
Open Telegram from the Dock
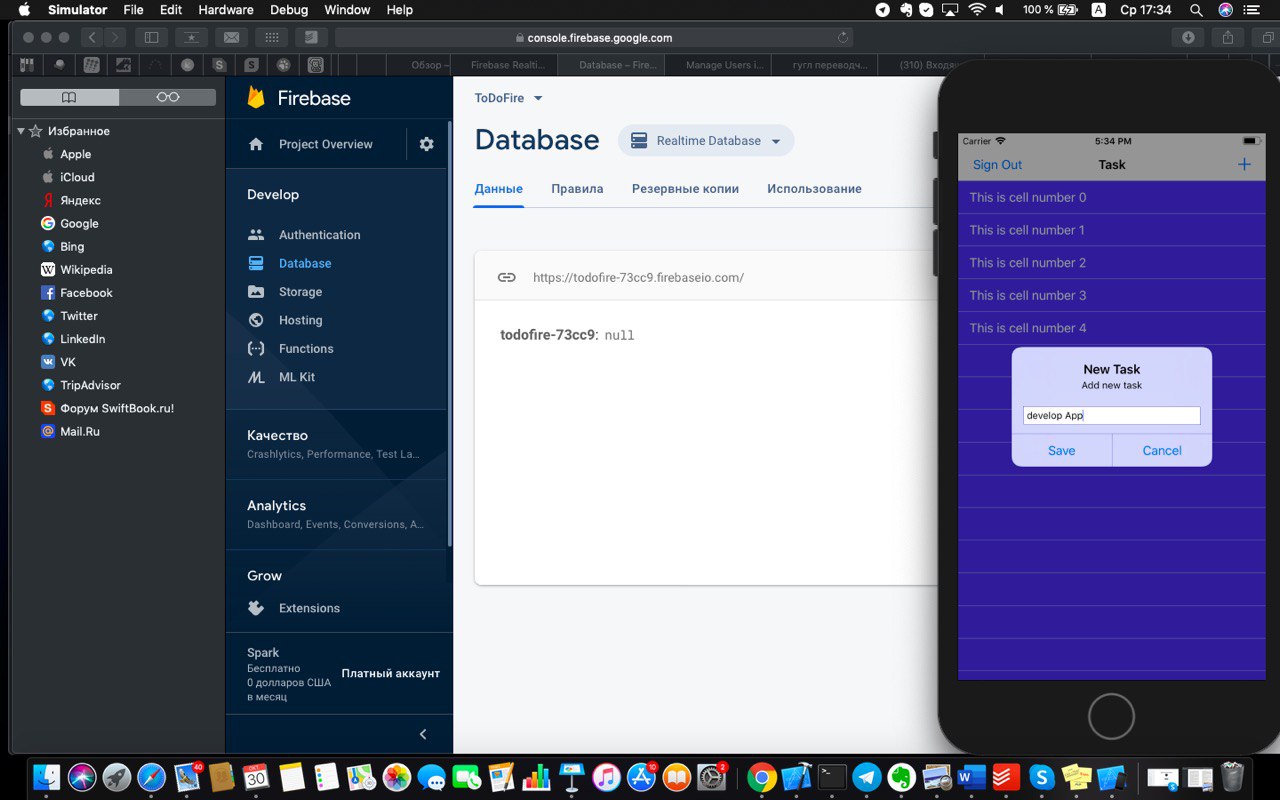867,777
